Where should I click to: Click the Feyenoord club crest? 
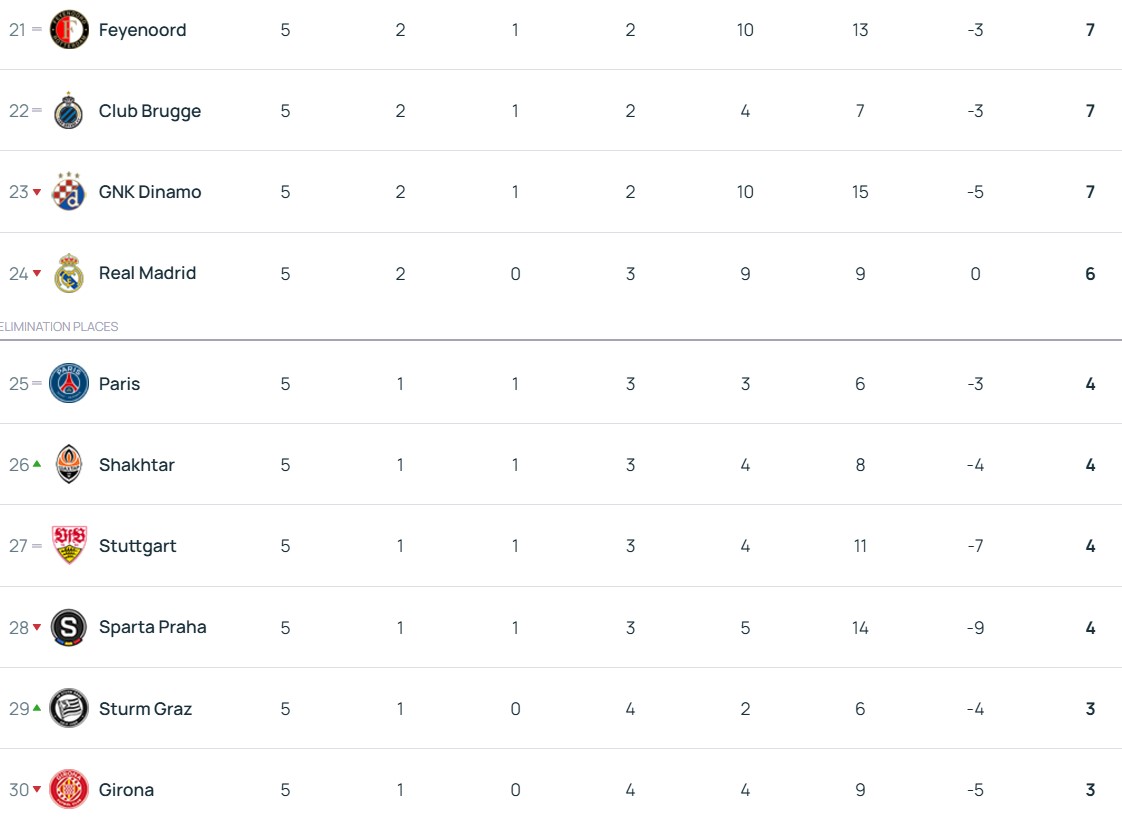click(x=69, y=30)
